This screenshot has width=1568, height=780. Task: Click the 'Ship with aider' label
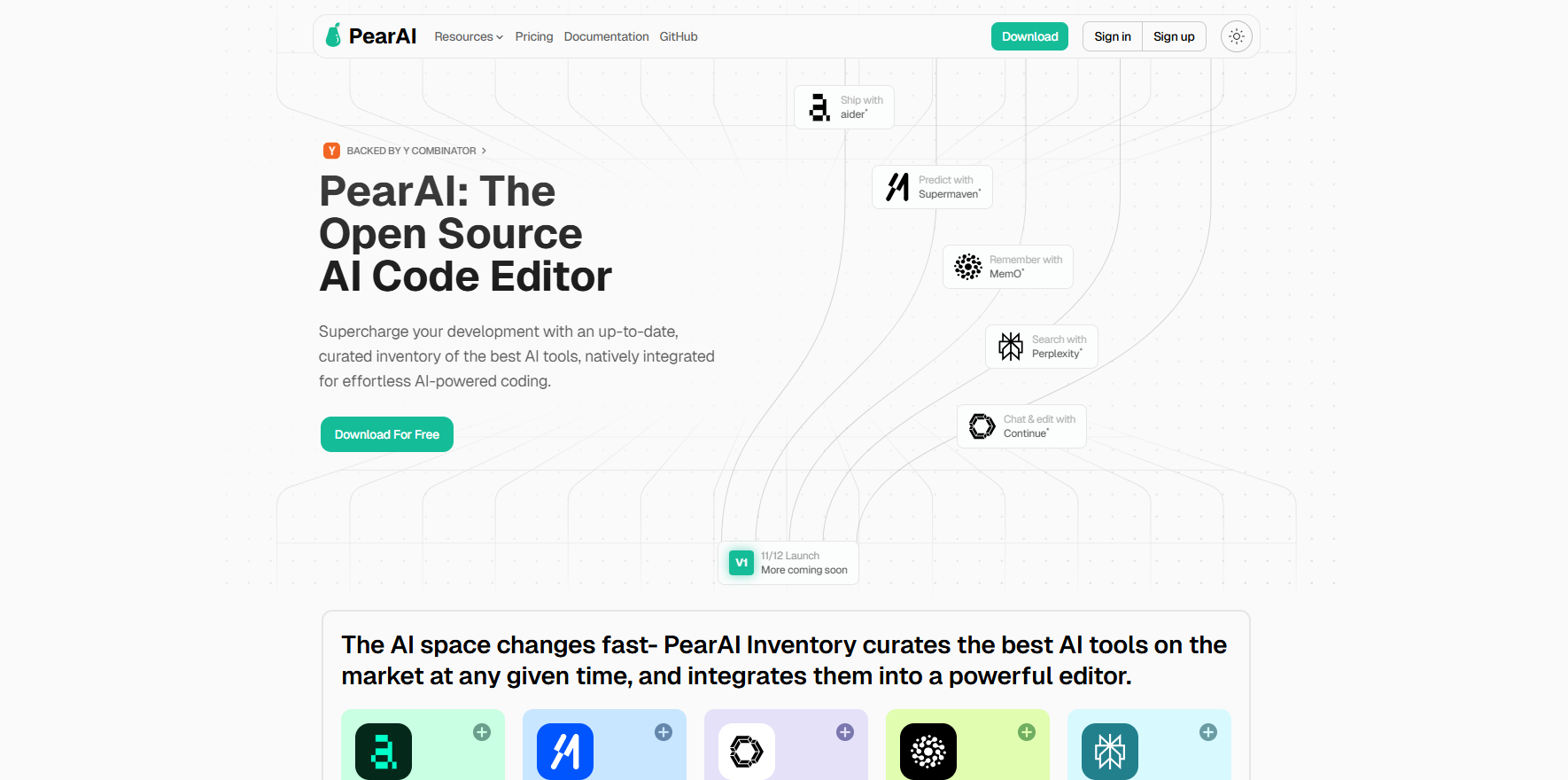[x=862, y=107]
